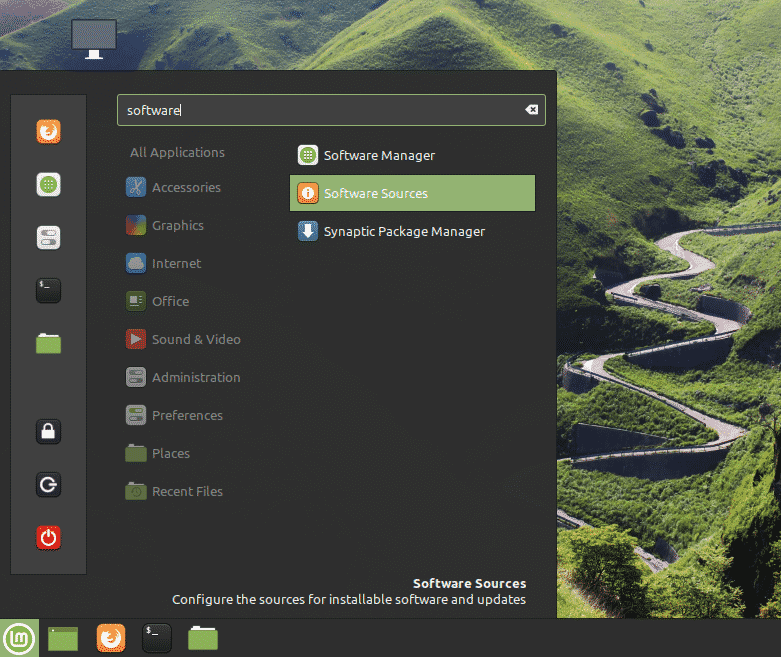
Task: Open the Recent Files category label
Action: (x=187, y=492)
